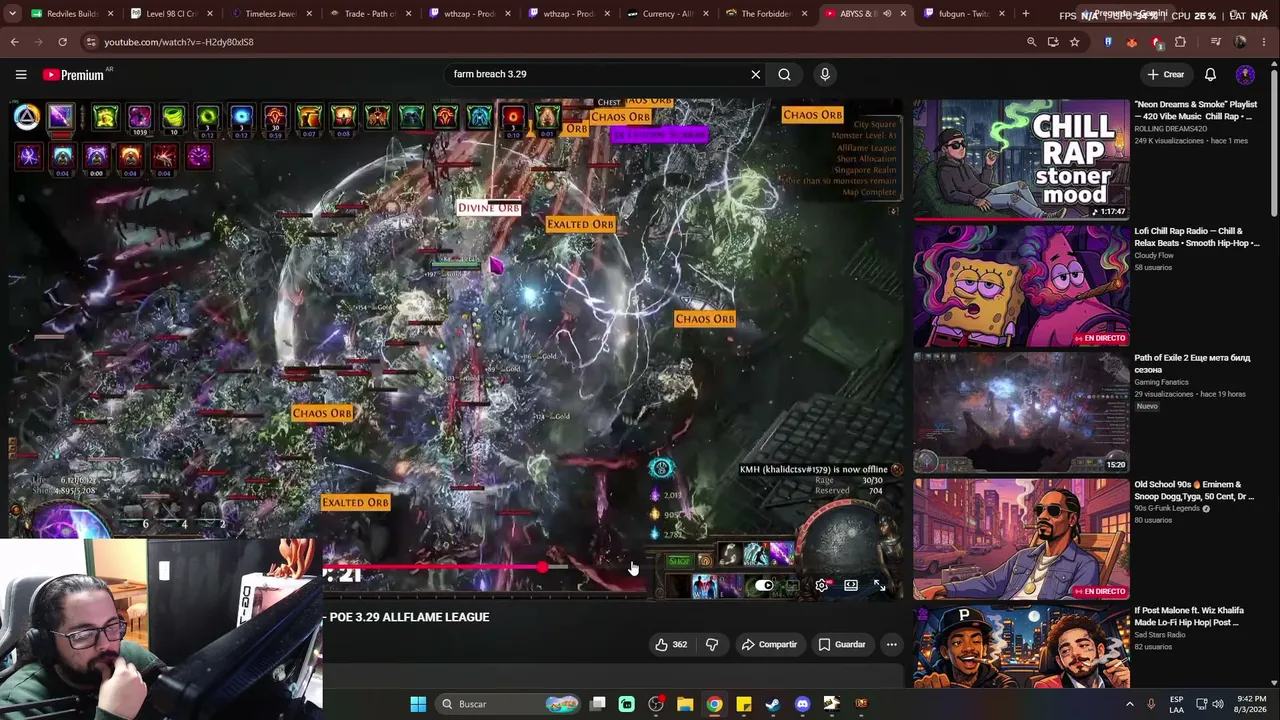Screen dimensions: 1280x720
Task: Go back in browser history
Action: coord(14,42)
